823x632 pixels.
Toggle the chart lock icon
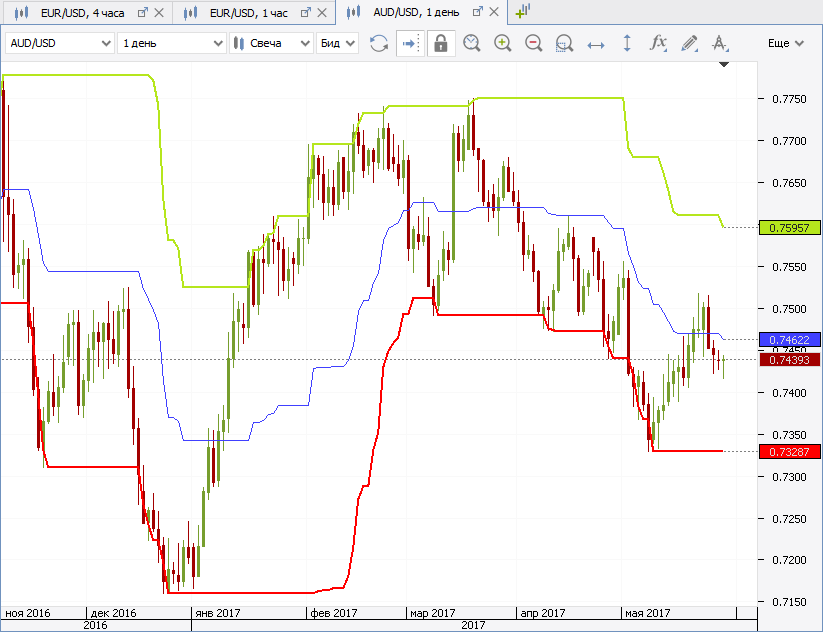441,43
